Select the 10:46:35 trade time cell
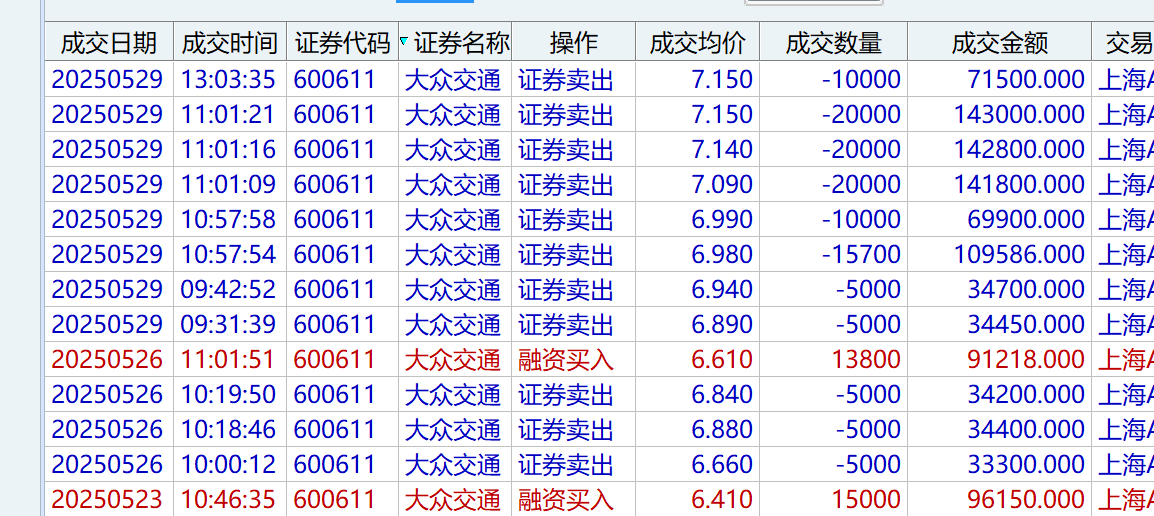The image size is (1154, 516). tap(228, 499)
